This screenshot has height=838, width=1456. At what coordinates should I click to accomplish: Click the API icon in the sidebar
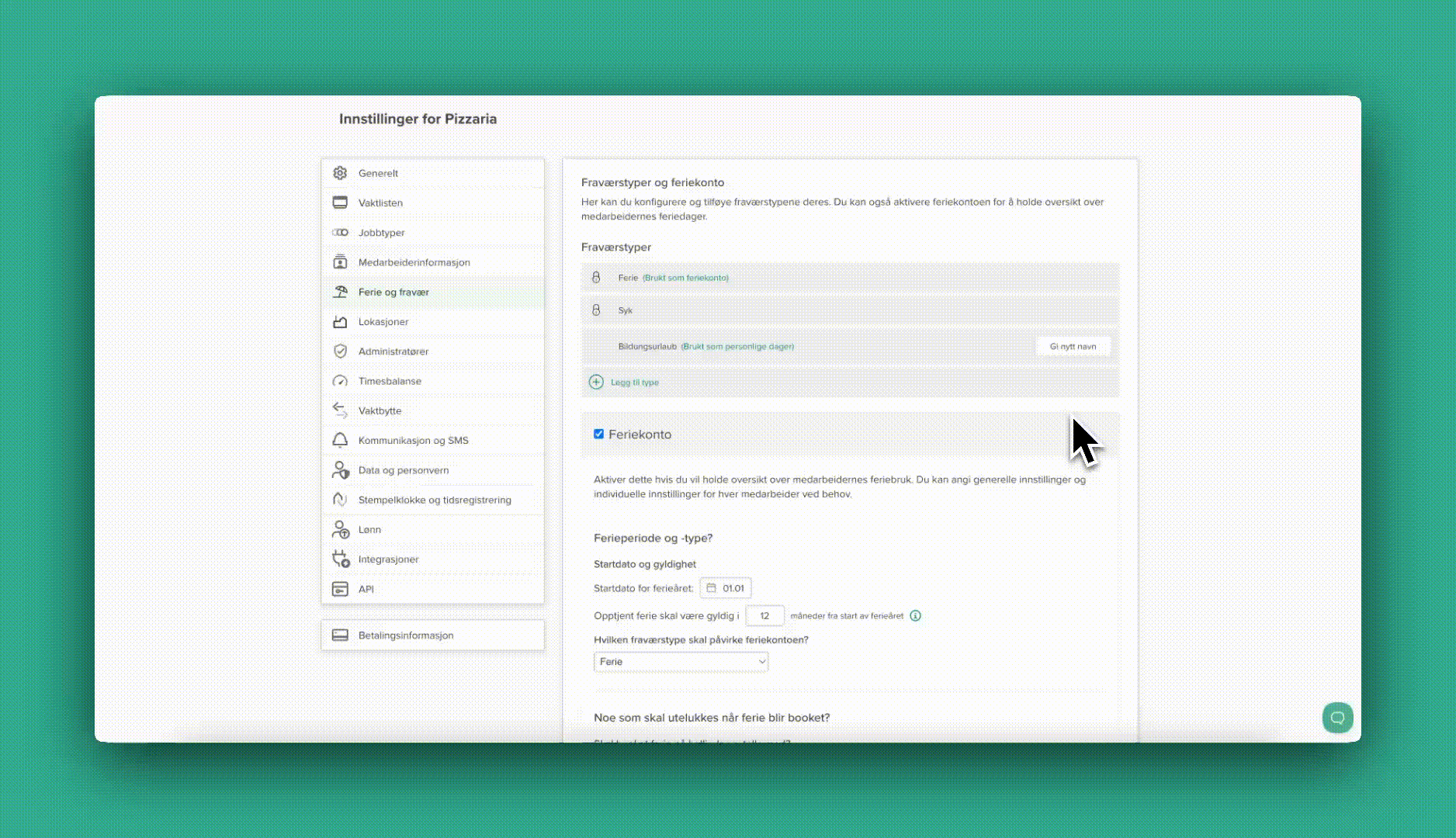tap(340, 589)
